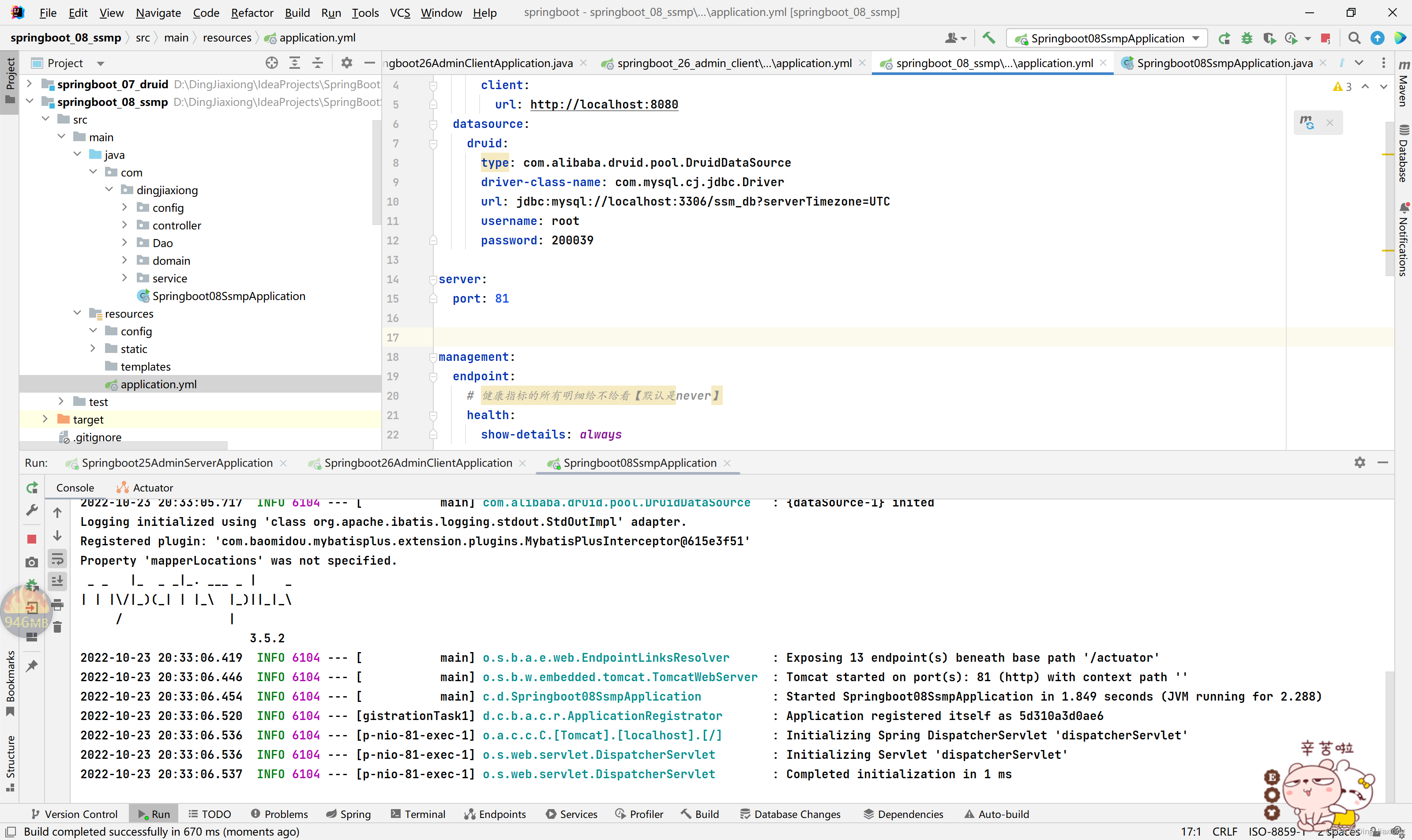Clear console with trash icon

[x=57, y=627]
